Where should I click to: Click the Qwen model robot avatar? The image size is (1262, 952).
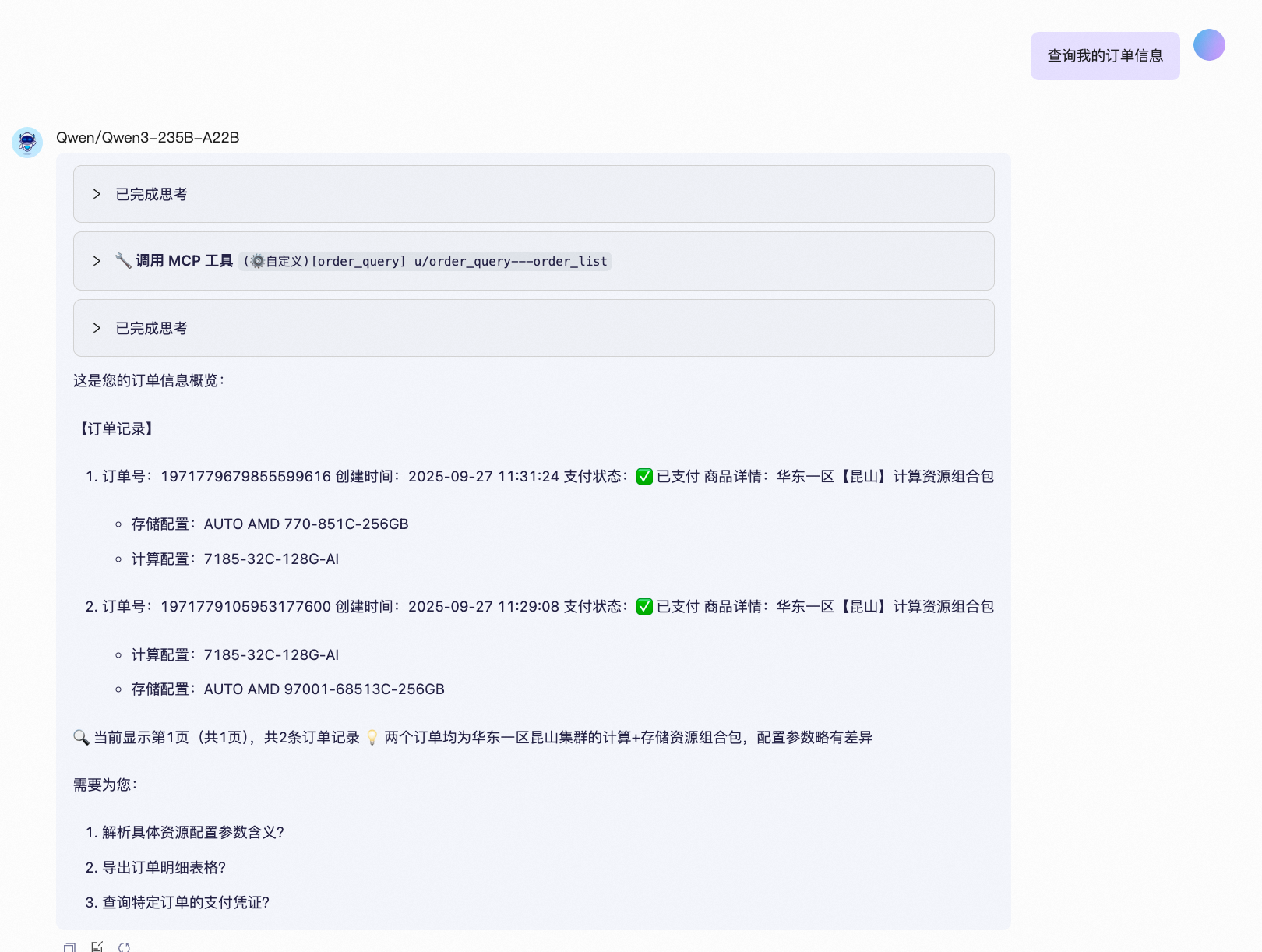pos(27,143)
